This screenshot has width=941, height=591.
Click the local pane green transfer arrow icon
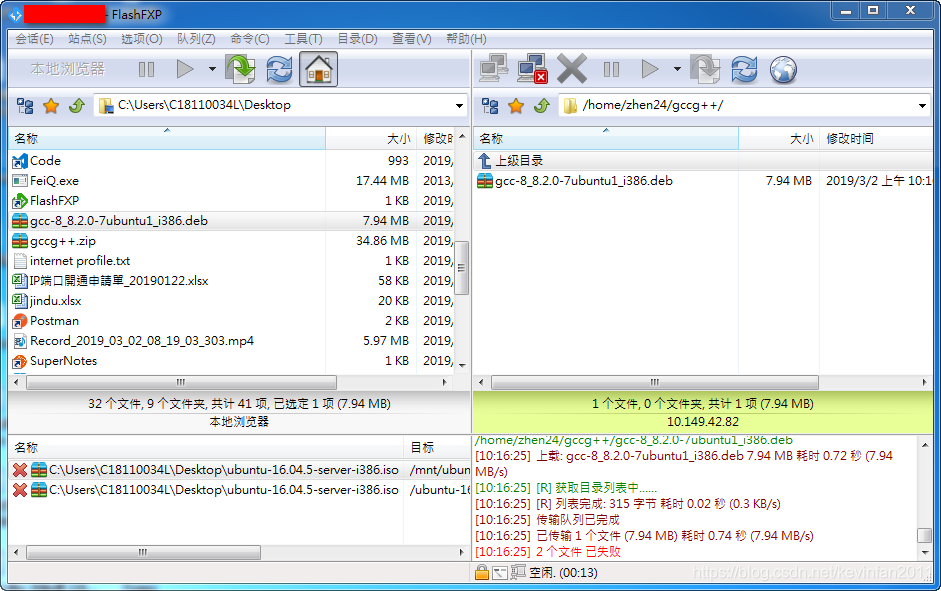241,69
